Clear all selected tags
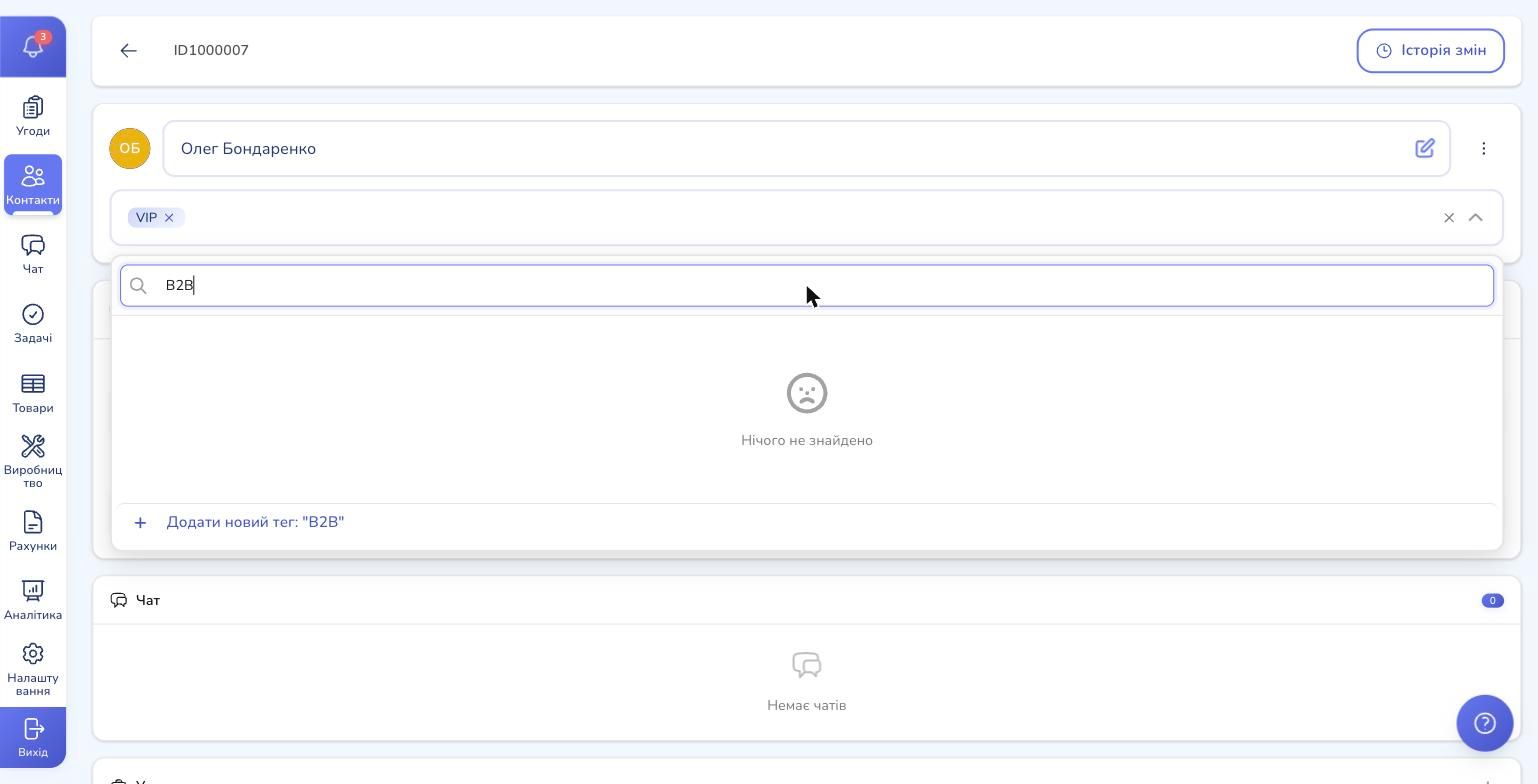The height and width of the screenshot is (784, 1538). click(x=1449, y=217)
